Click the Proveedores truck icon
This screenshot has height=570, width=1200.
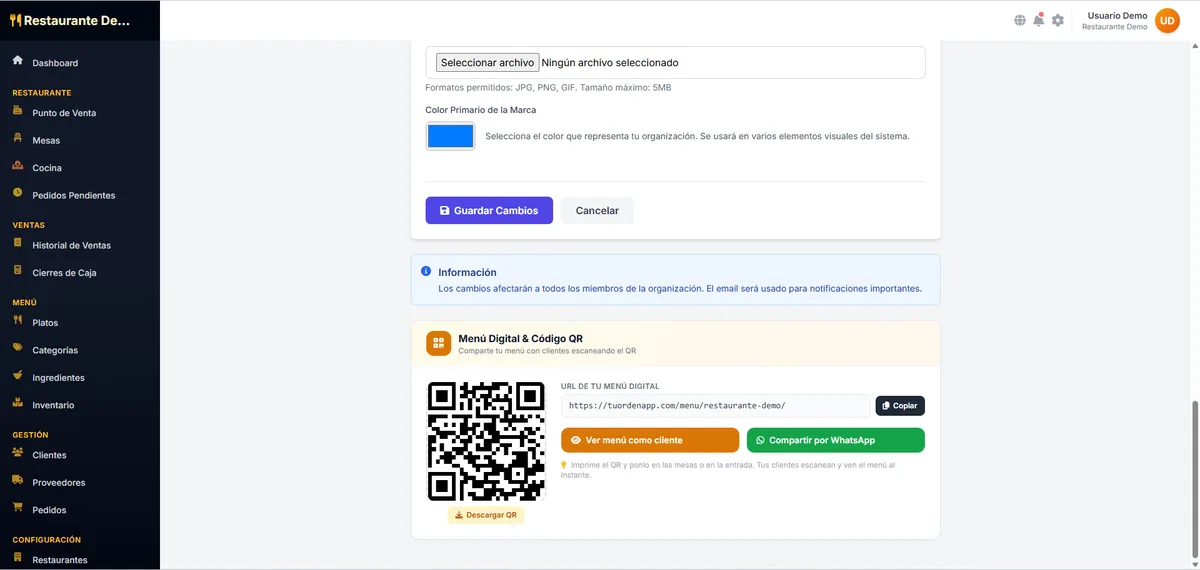click(x=18, y=481)
